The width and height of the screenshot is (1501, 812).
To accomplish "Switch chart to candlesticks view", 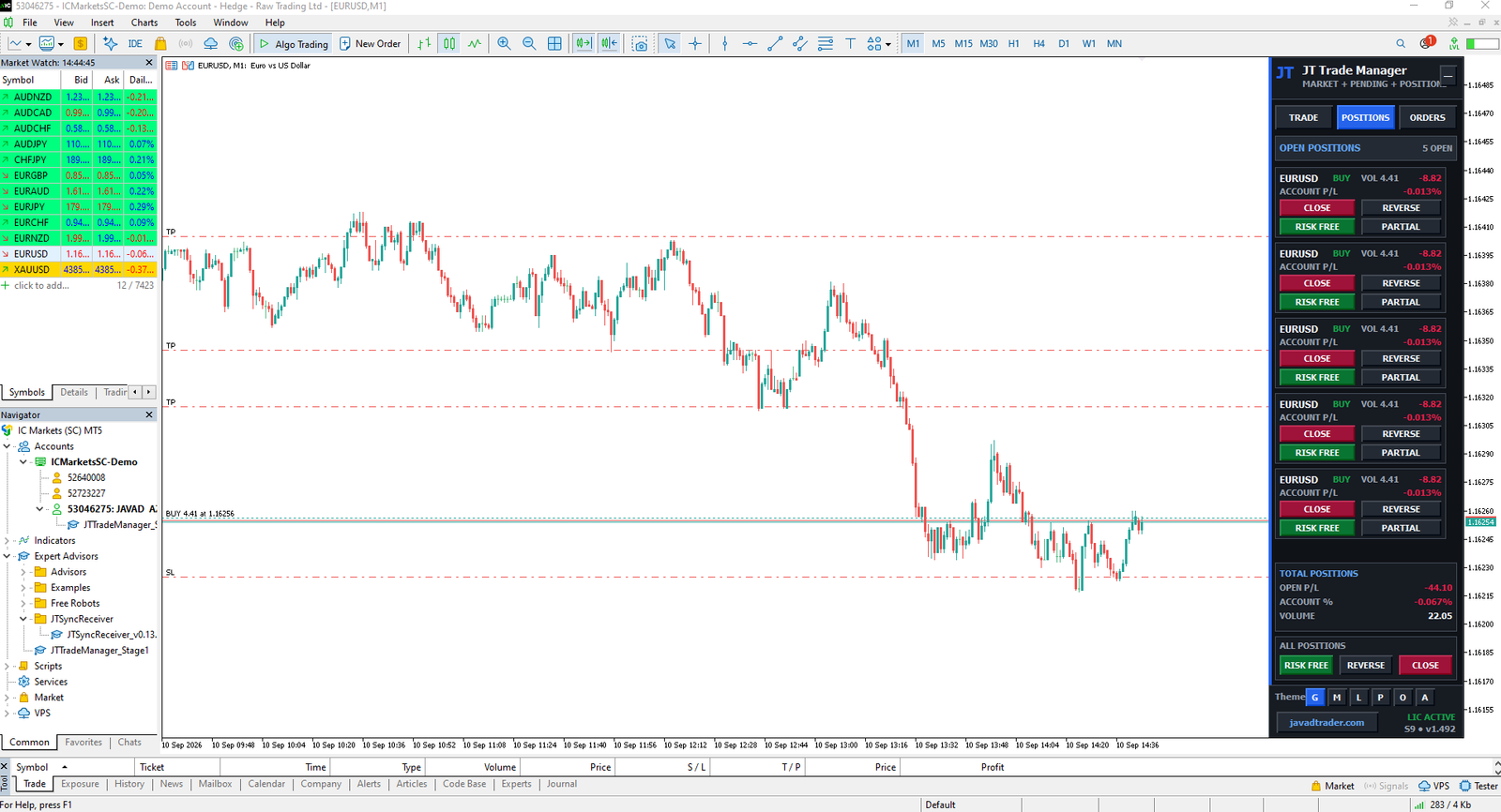I will click(450, 43).
